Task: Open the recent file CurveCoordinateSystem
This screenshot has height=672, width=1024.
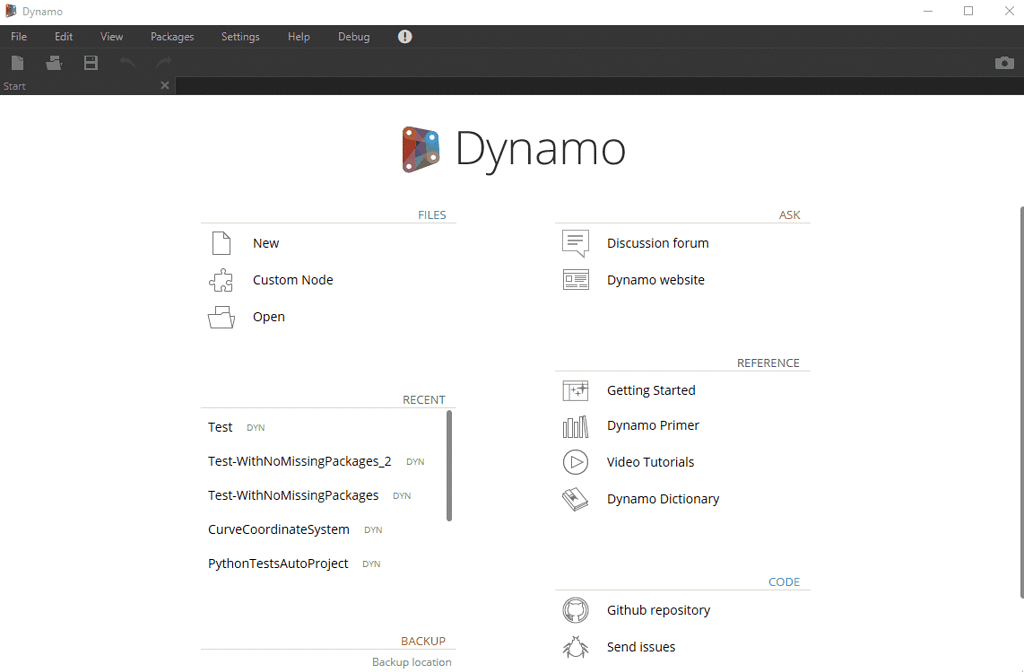Action: pos(278,529)
